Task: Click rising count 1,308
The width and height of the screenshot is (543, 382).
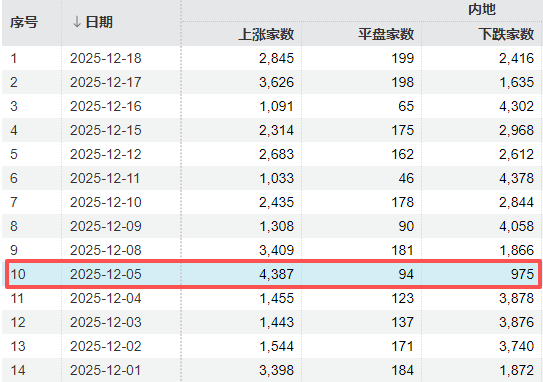Action: point(276,226)
